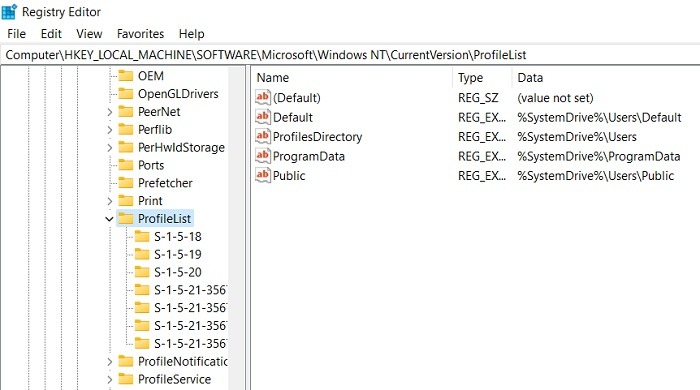
Task: Expand the ProfileNotification key
Action: pyautogui.click(x=109, y=362)
